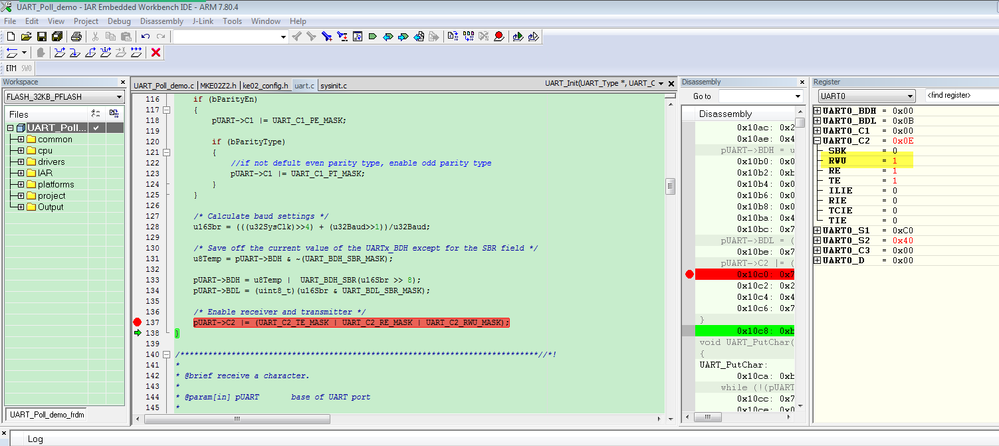The image size is (999, 446).
Task: Click the Files column header in Workspace
Action: coord(47,115)
